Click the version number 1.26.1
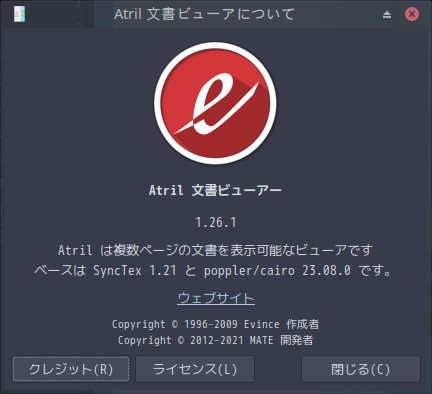Image resolution: width=432 pixels, height=394 pixels. [216, 222]
